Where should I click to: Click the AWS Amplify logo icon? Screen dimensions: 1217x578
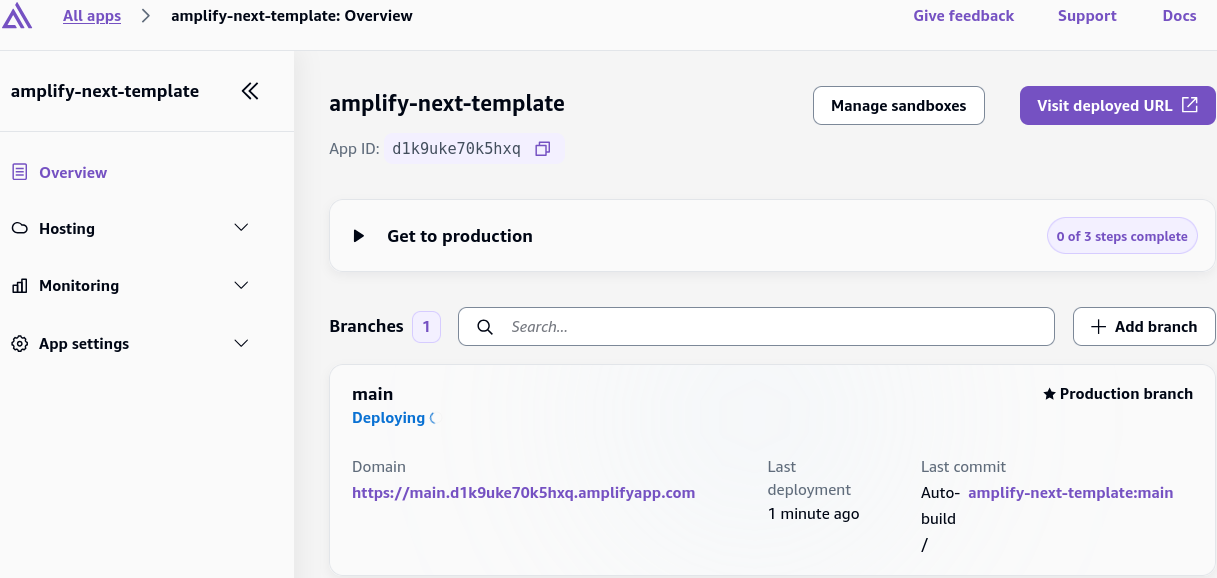click(x=17, y=16)
